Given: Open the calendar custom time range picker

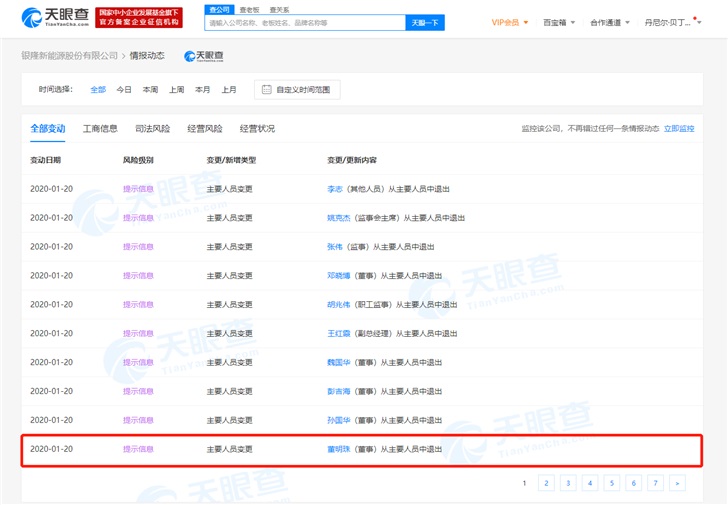Looking at the screenshot, I should 297,90.
